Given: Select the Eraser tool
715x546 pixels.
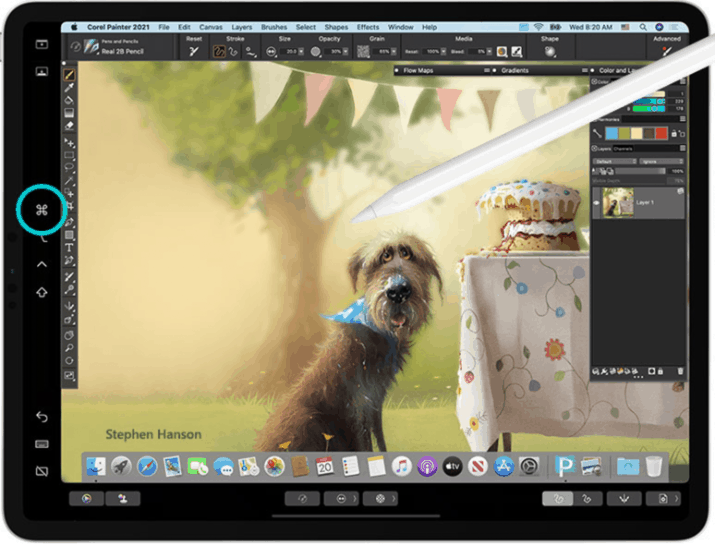Looking at the screenshot, I should point(69,125).
